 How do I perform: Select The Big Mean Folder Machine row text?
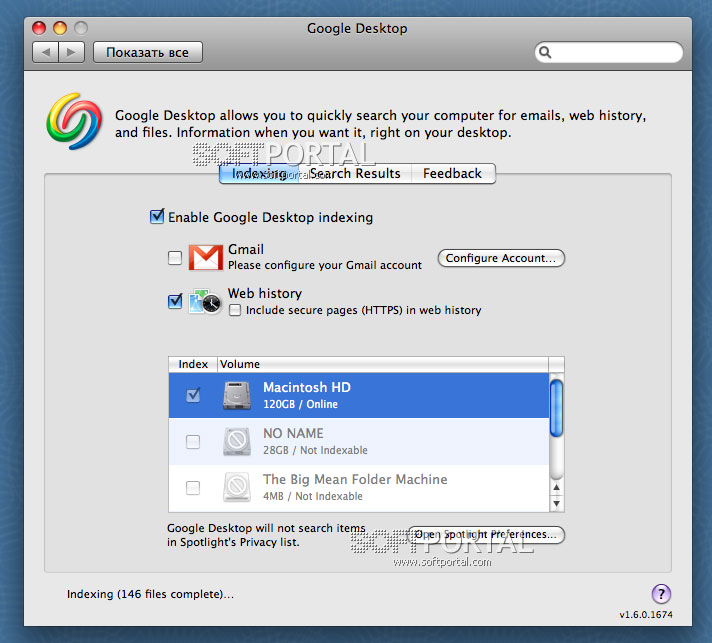tap(355, 480)
